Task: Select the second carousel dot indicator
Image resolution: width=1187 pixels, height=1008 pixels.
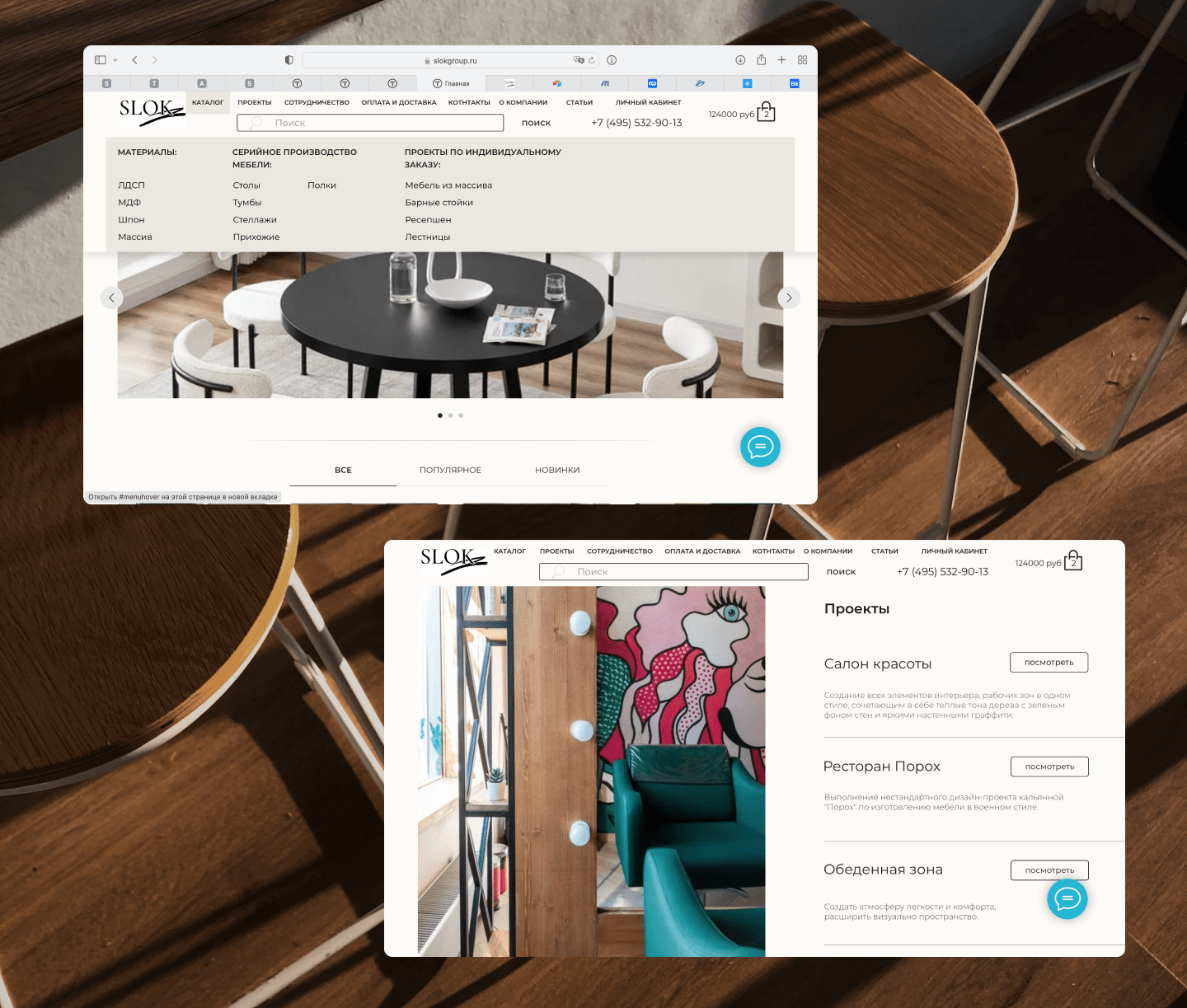Action: click(x=450, y=415)
